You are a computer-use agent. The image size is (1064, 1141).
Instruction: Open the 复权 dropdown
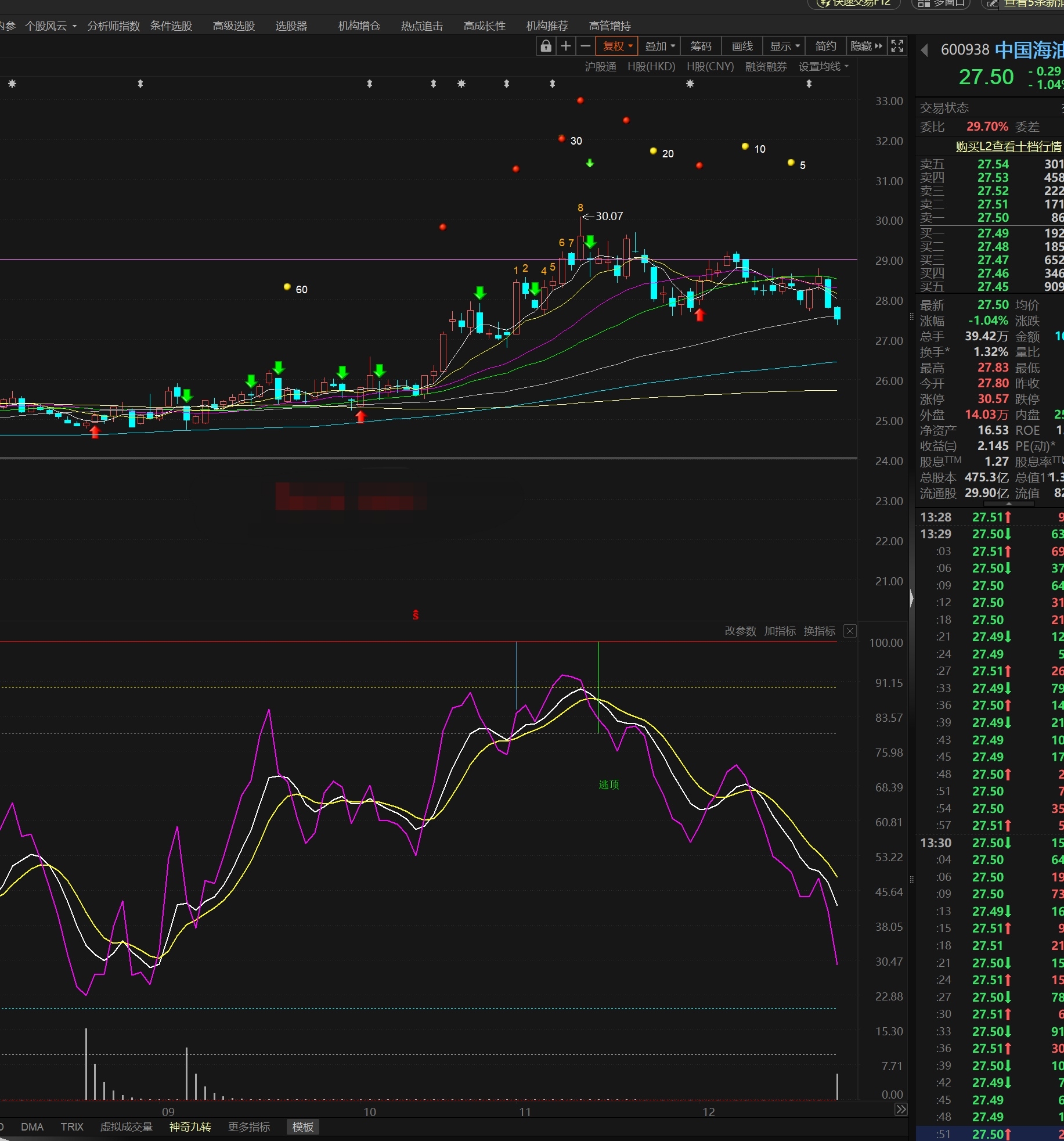pos(617,46)
